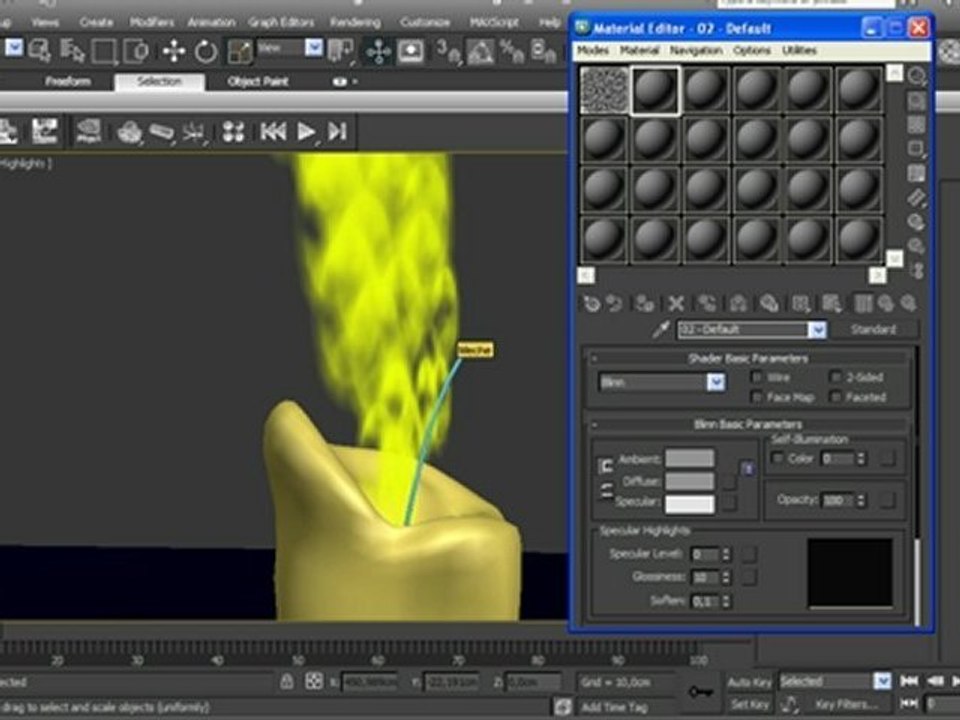Enable the Wire checkbox
The image size is (960, 720).
[757, 377]
